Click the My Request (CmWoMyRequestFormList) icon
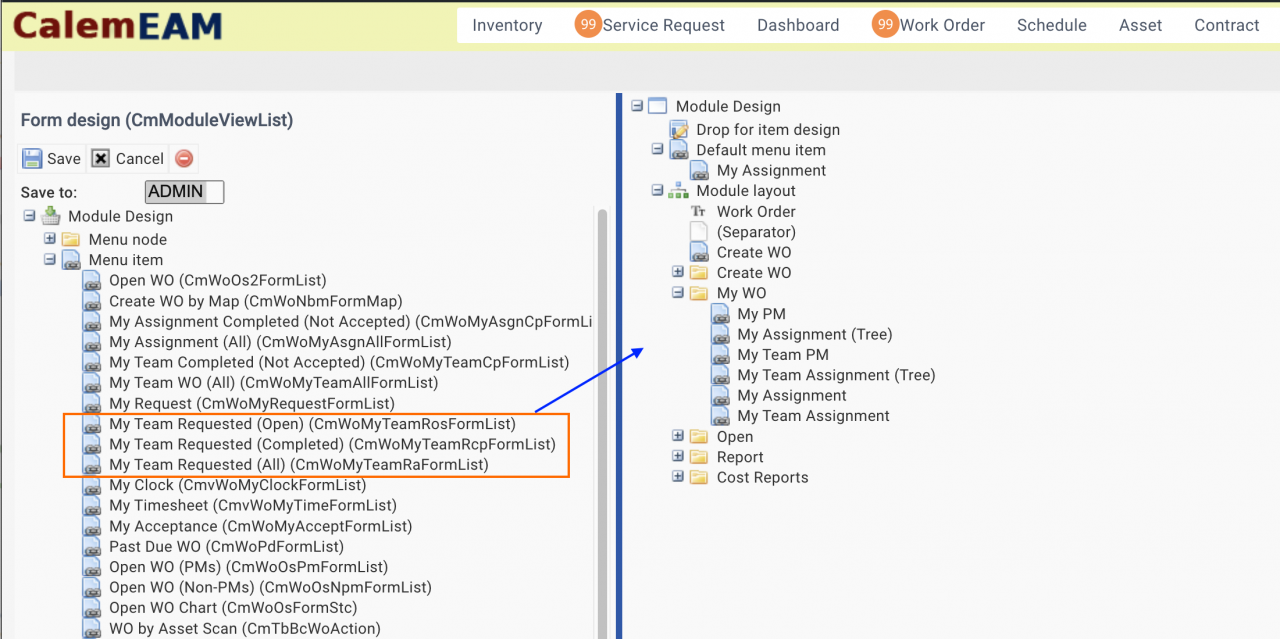The image size is (1280, 639). tap(92, 404)
